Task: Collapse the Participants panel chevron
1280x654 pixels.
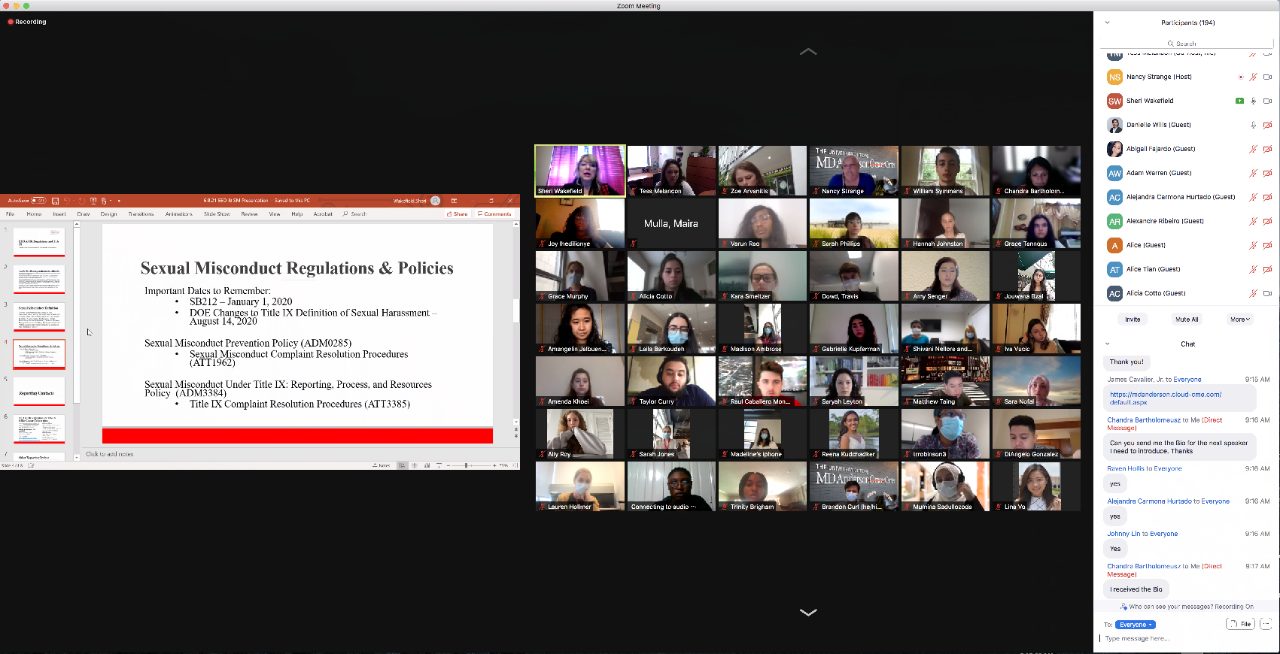Action: (x=1107, y=22)
